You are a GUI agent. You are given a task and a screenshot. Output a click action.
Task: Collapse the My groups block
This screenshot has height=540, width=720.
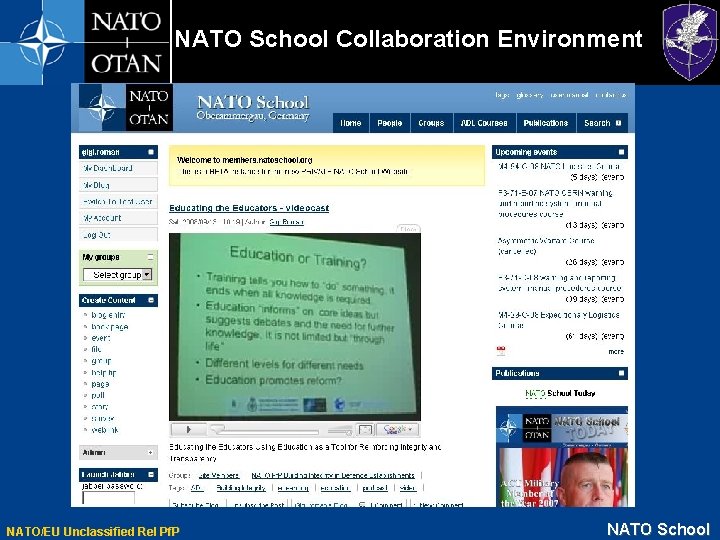coord(150,257)
